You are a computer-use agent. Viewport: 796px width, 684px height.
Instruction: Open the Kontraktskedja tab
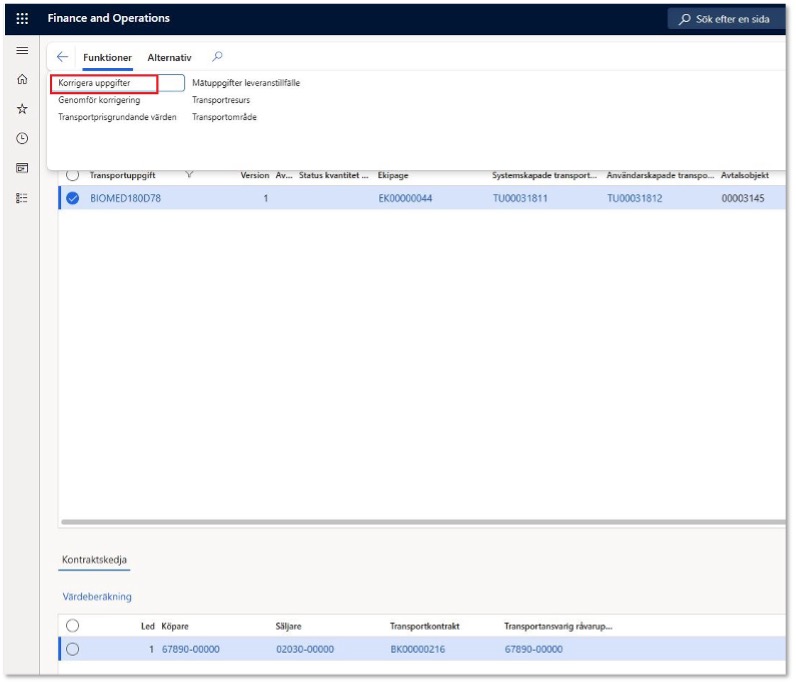point(94,560)
